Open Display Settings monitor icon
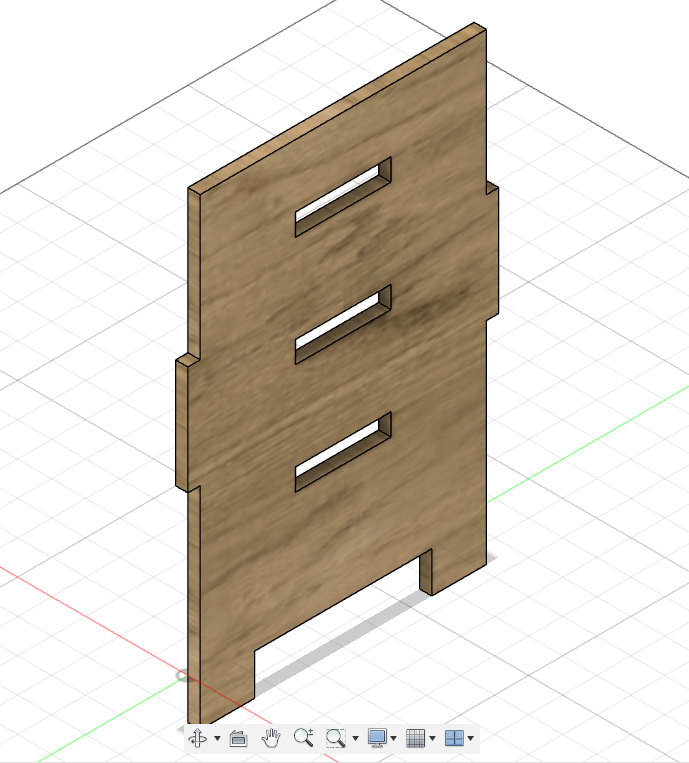Viewport: 689px width, 763px height. pos(378,738)
